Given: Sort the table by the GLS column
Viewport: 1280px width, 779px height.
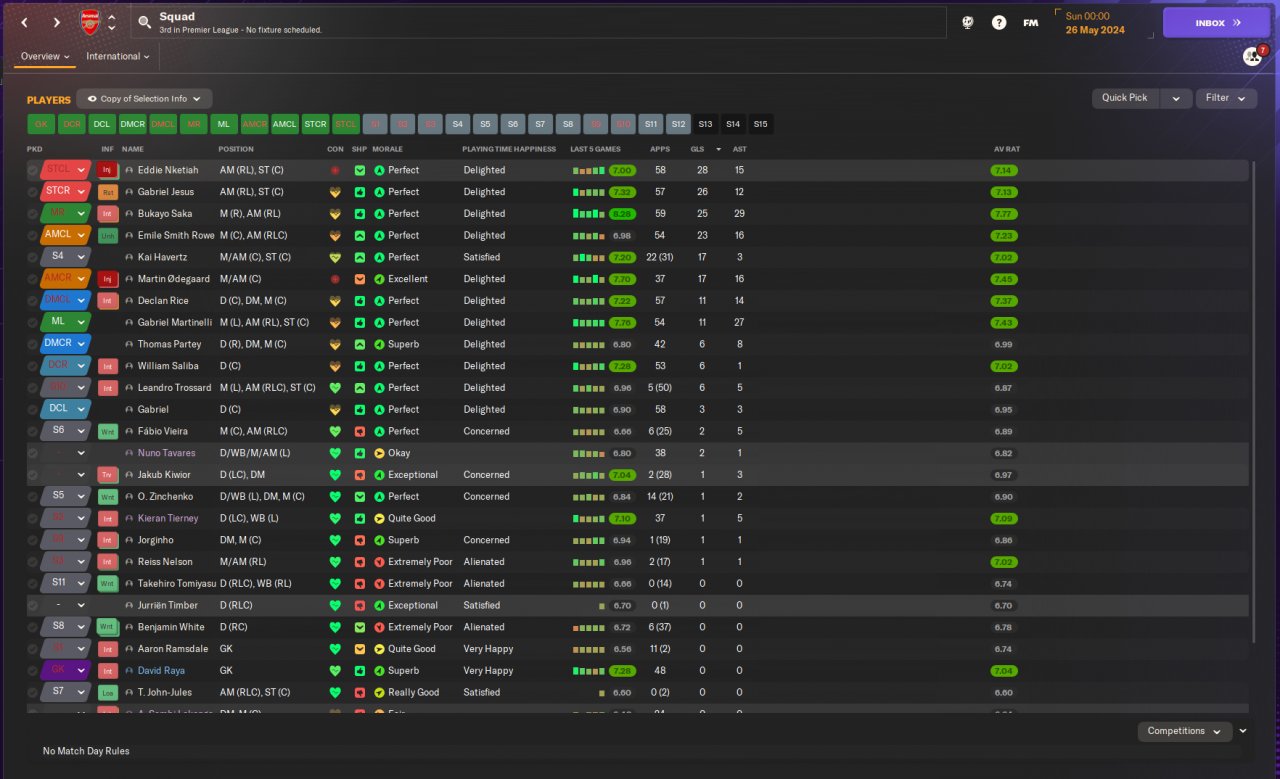Looking at the screenshot, I should [697, 149].
